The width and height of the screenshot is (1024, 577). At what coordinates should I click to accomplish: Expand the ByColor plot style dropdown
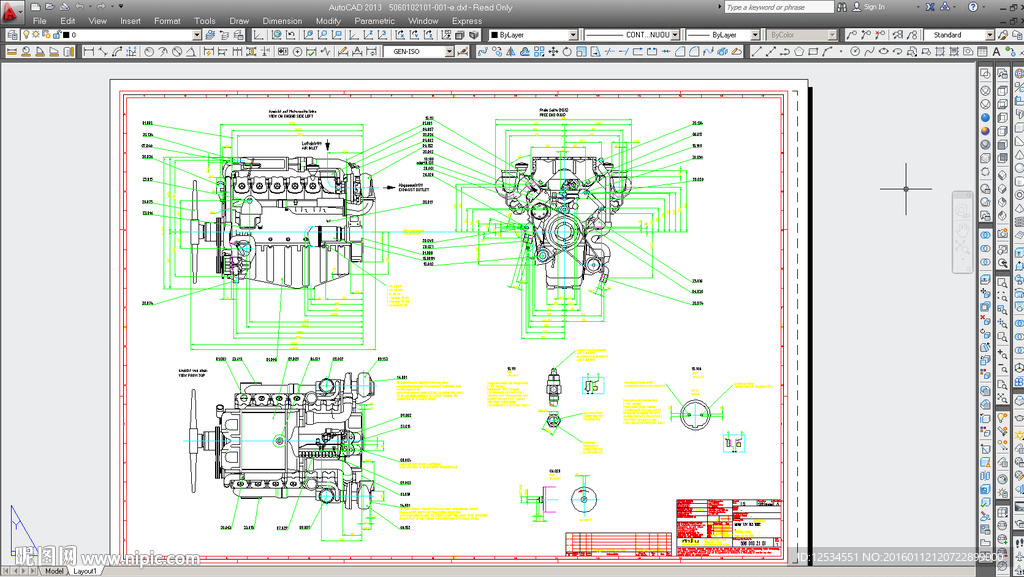832,35
